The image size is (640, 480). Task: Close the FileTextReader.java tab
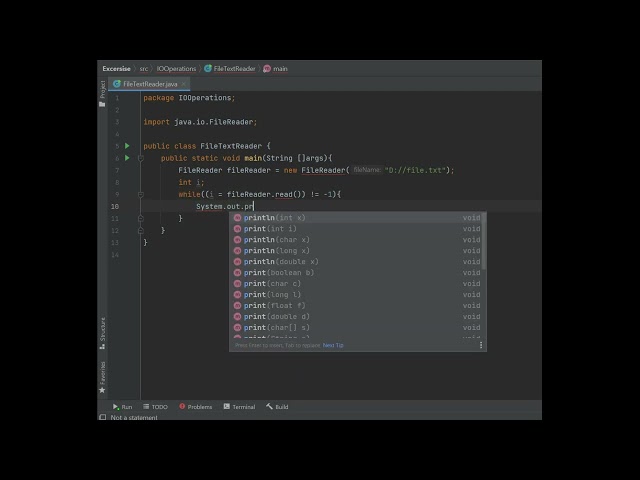pyautogui.click(x=184, y=84)
